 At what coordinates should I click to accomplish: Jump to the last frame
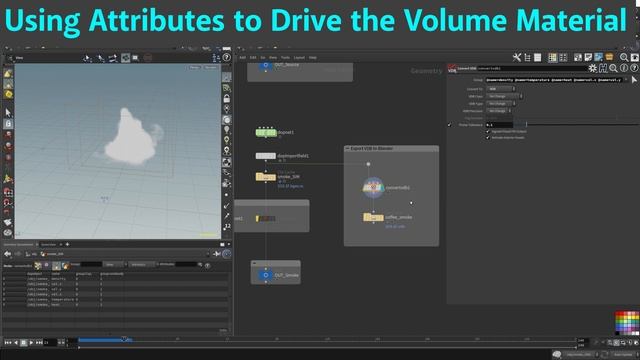pyautogui.click(x=39, y=342)
